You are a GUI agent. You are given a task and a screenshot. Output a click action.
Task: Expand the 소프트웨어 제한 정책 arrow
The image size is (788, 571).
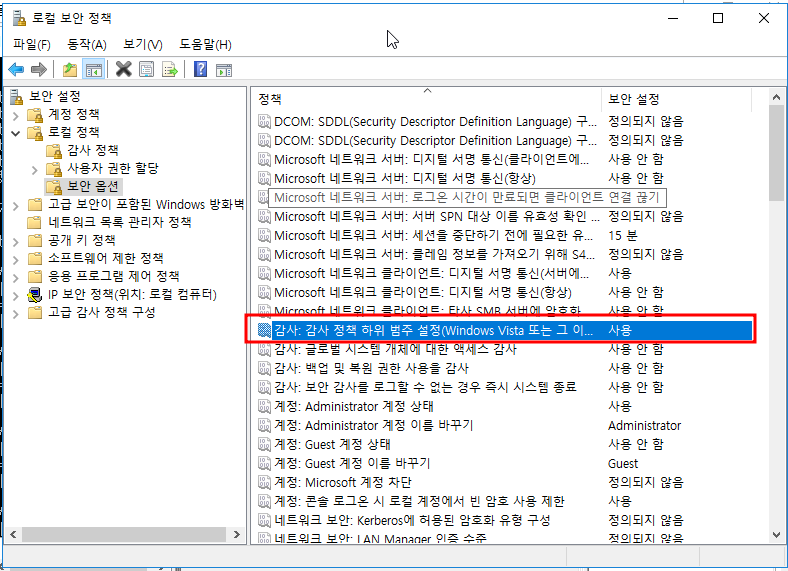pos(16,260)
